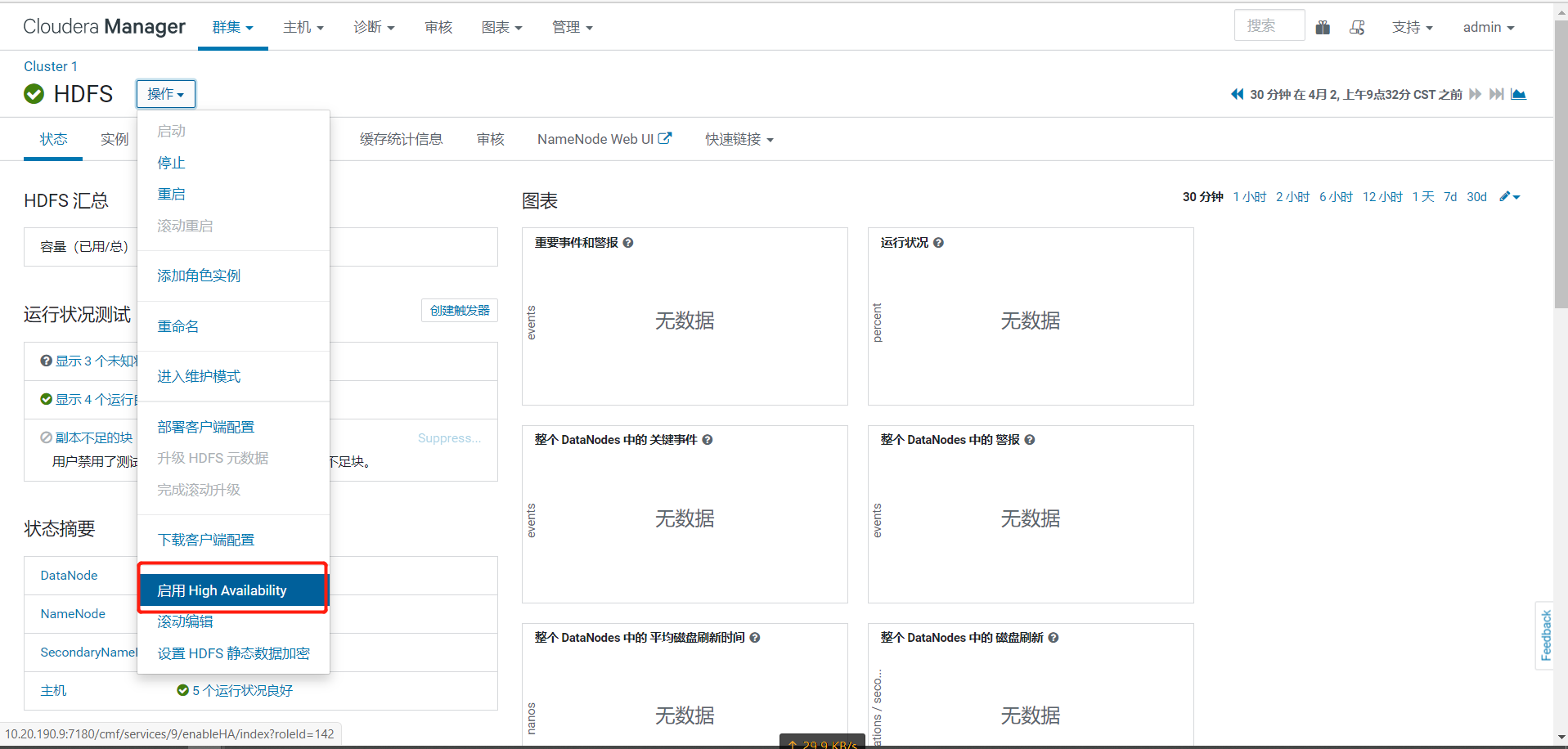Click the Cloudera Manager logo

pyautogui.click(x=104, y=27)
